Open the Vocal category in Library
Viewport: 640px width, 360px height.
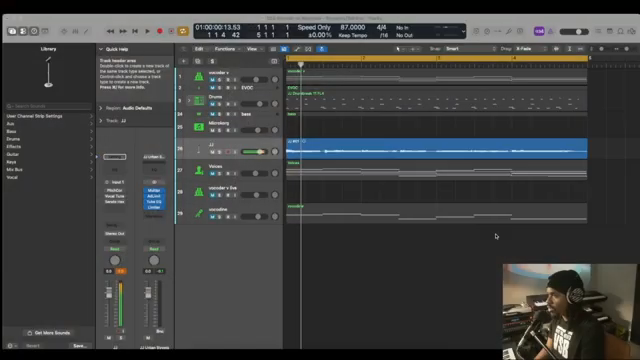tap(49, 177)
